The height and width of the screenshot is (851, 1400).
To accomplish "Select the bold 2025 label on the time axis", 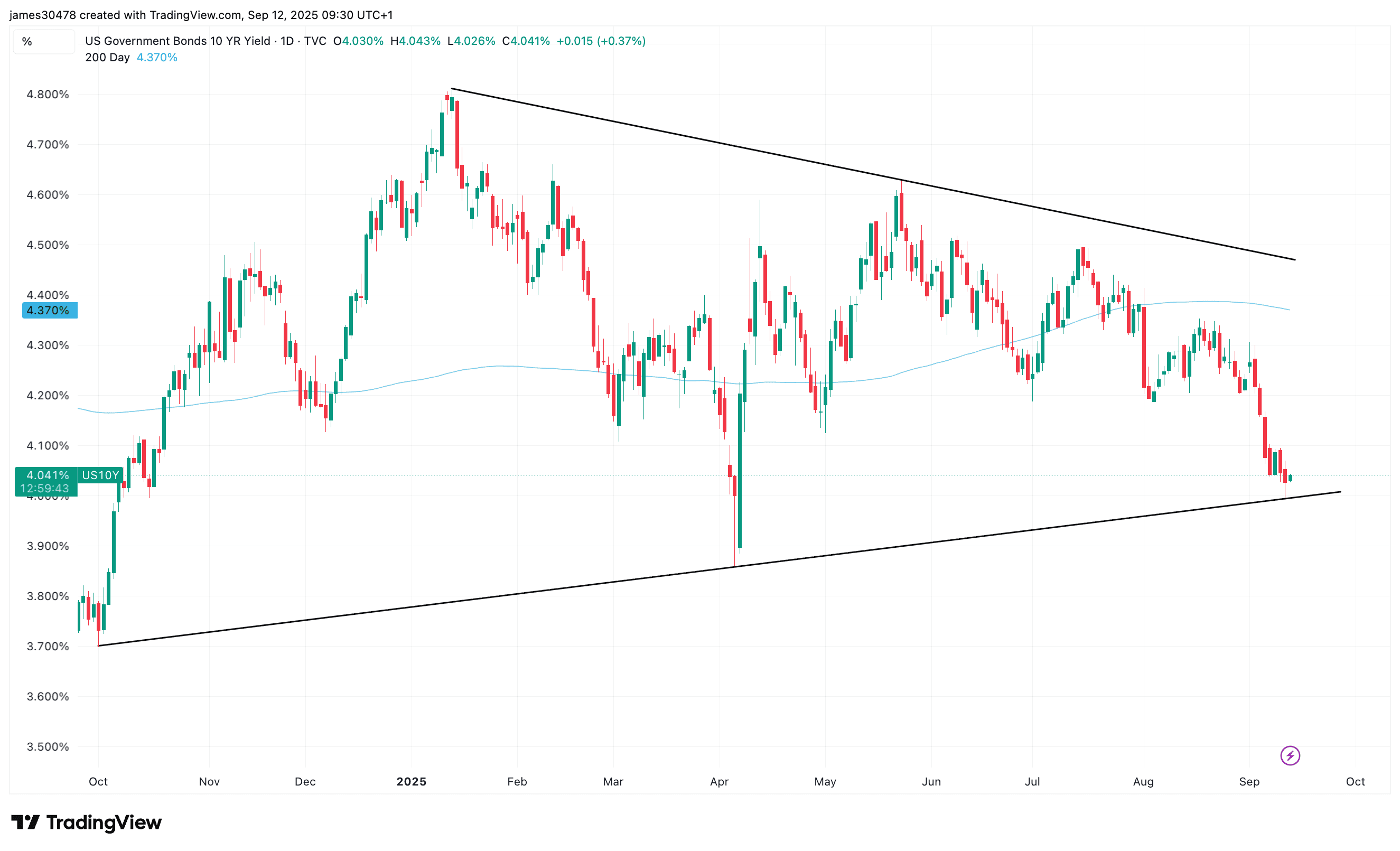I will tap(412, 781).
